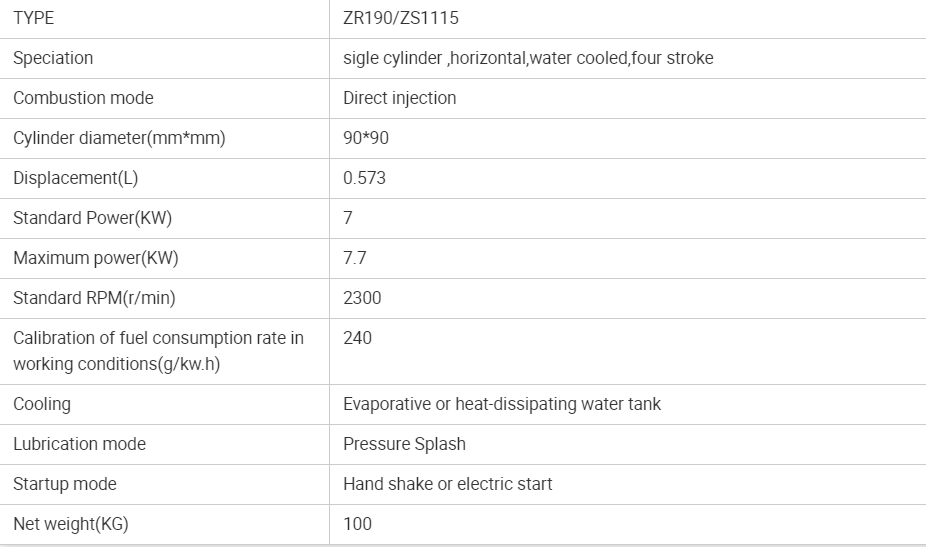
Task: Select the 240 fuel consumption value
Action: (x=357, y=338)
